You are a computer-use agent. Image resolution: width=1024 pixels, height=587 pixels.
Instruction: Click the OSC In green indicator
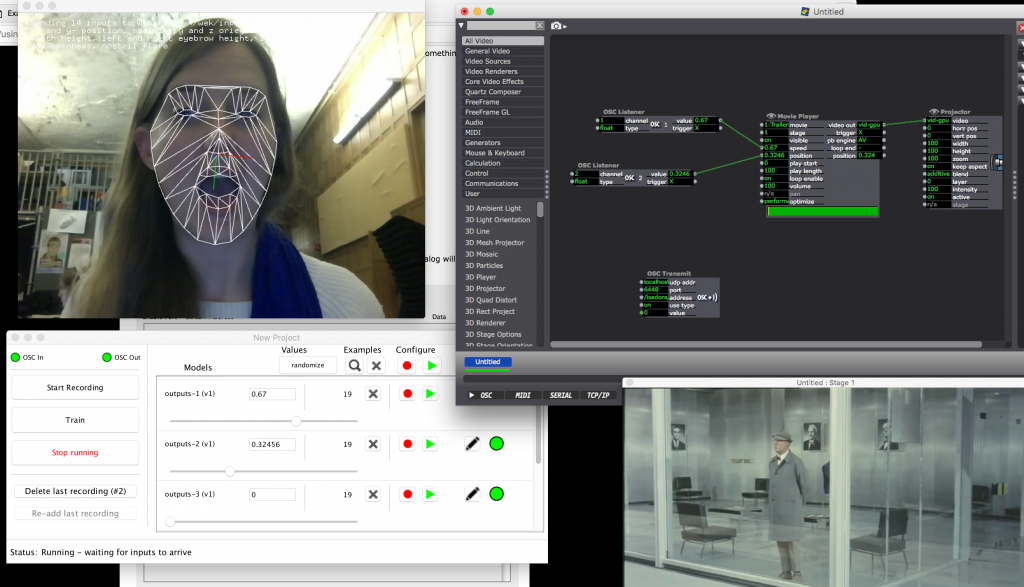click(x=16, y=357)
